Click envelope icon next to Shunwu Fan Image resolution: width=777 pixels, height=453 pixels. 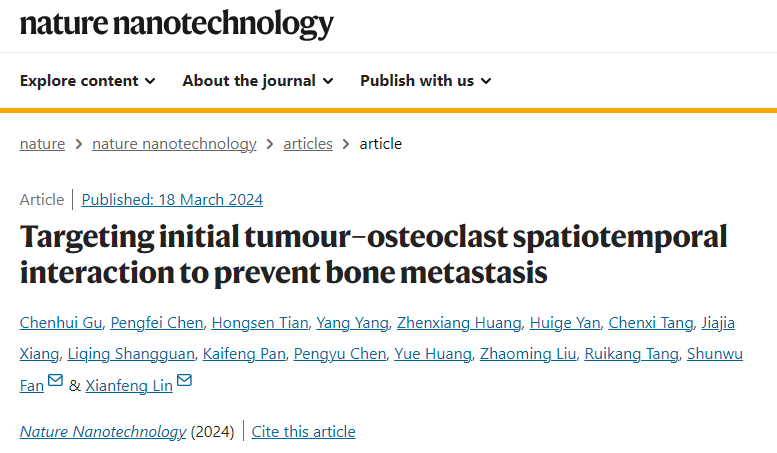coord(55,382)
